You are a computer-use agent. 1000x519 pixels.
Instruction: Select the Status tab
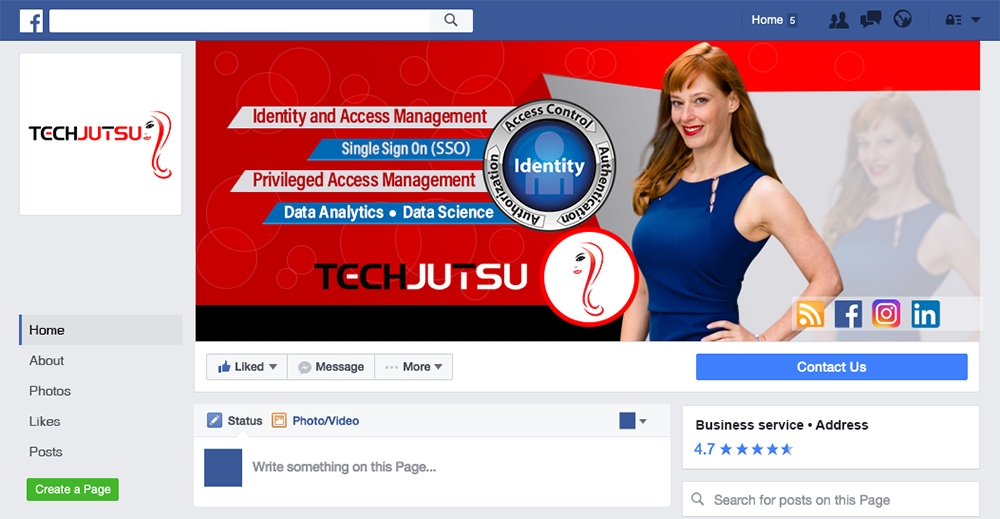click(x=245, y=421)
